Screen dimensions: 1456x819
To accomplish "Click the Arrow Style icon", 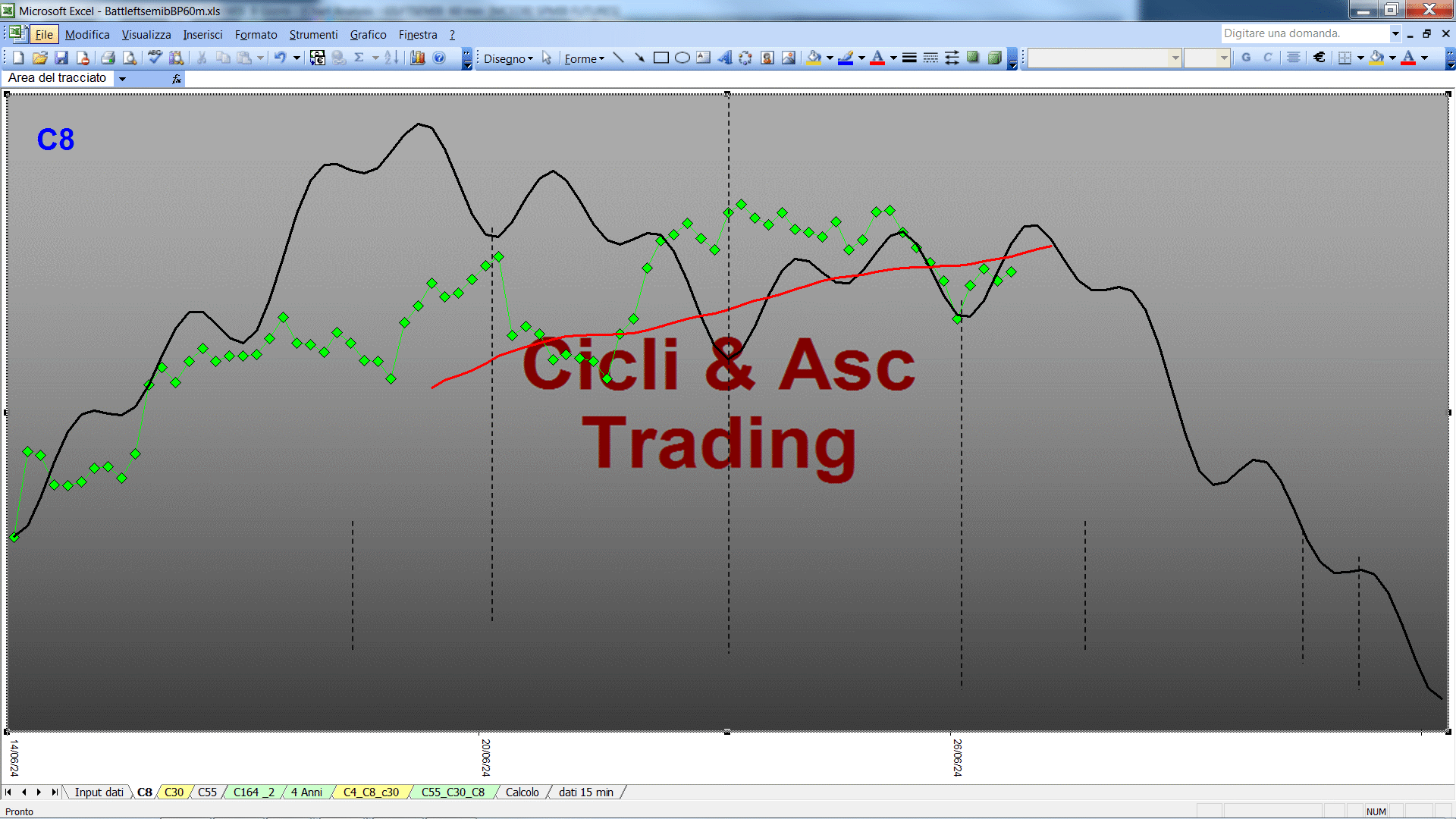I will pyautogui.click(x=952, y=58).
